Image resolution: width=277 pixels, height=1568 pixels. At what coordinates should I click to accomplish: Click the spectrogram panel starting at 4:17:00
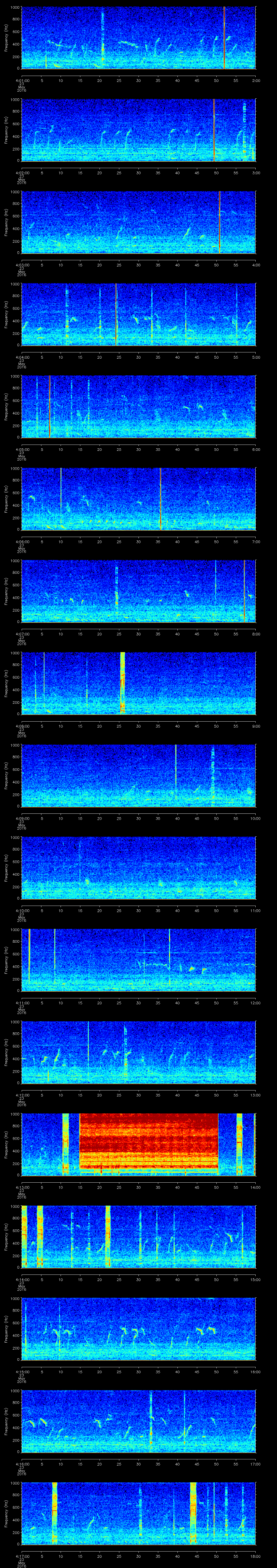tap(138, 1513)
